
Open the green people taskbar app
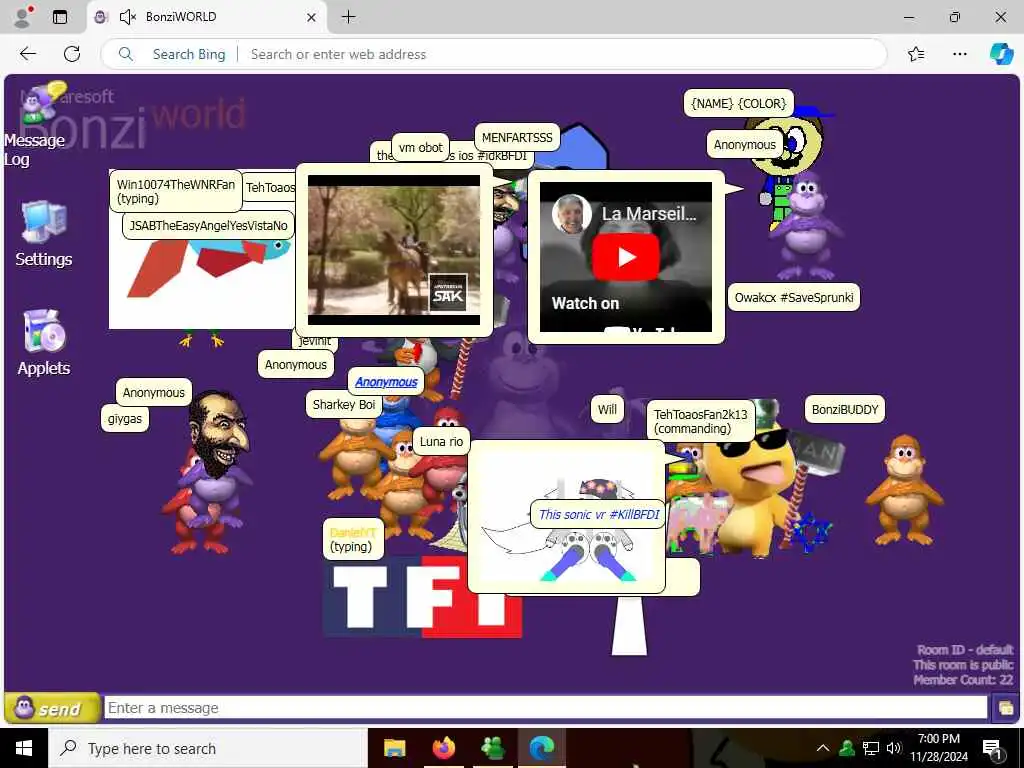(x=492, y=748)
